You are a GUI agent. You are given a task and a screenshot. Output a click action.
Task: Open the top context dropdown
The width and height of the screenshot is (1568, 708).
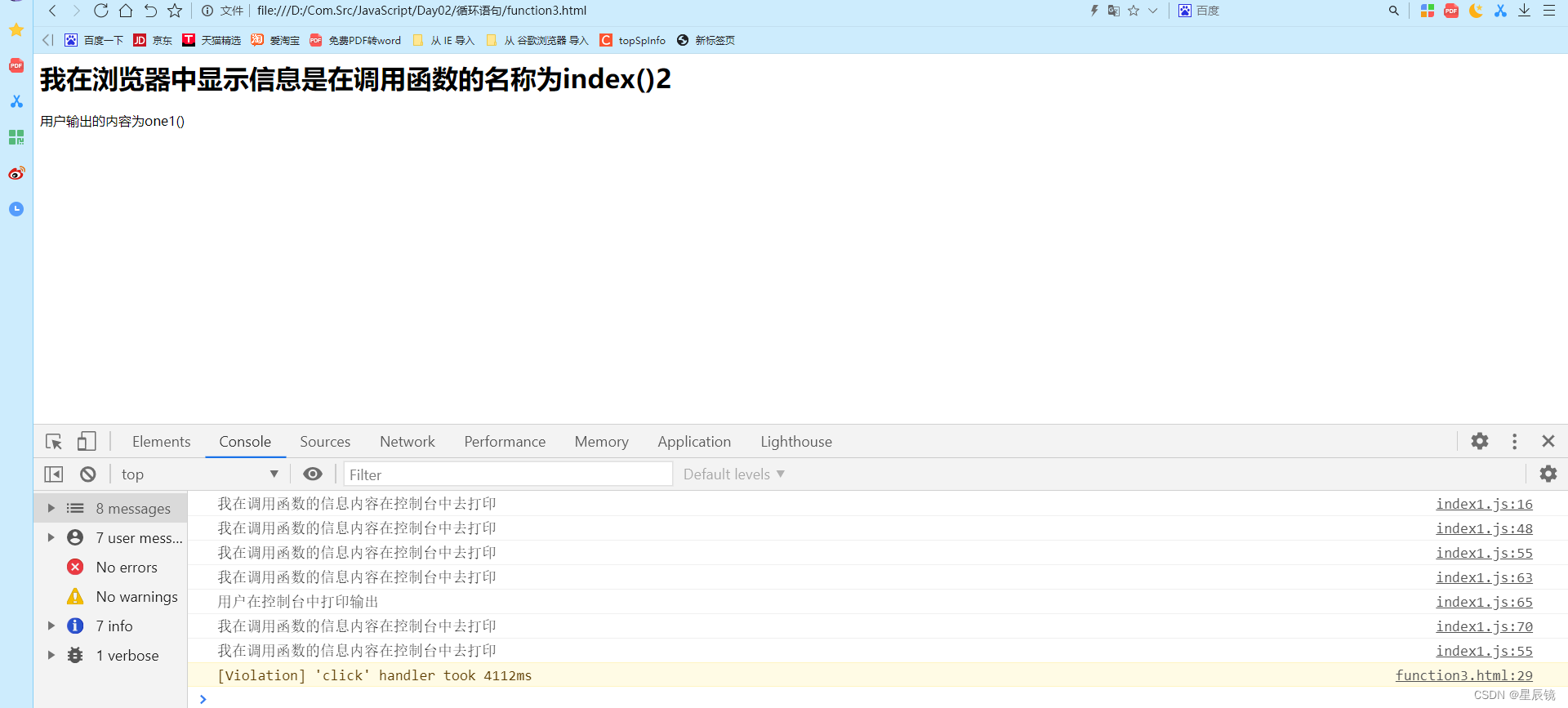(x=200, y=474)
